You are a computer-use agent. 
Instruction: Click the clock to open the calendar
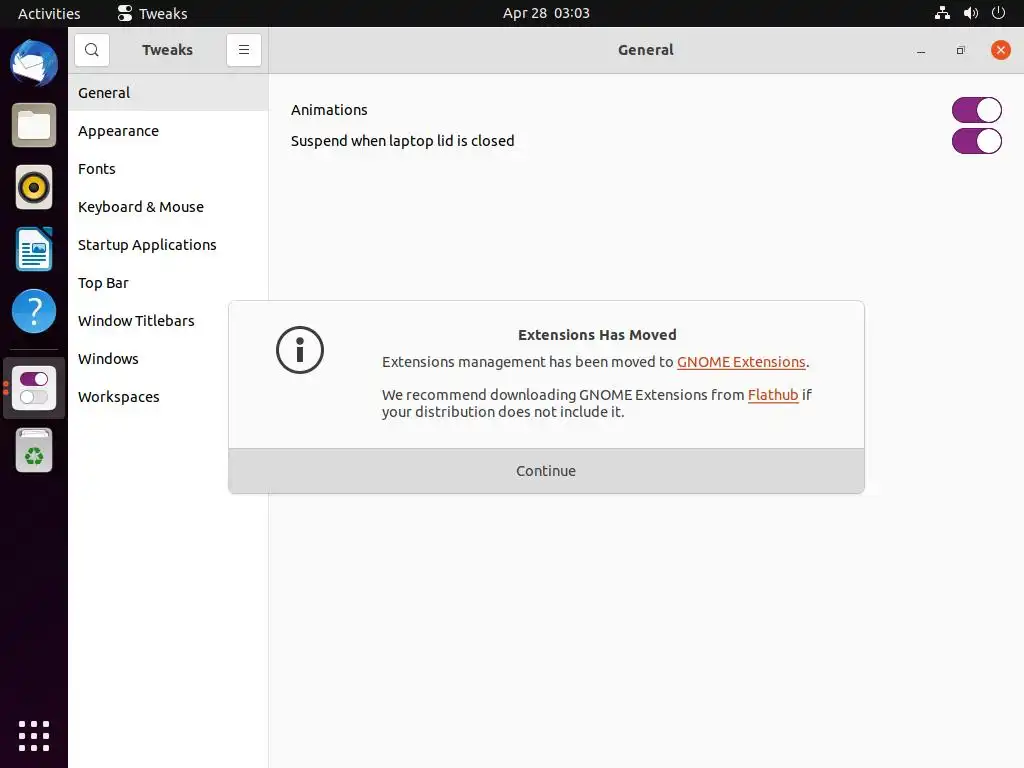(546, 13)
